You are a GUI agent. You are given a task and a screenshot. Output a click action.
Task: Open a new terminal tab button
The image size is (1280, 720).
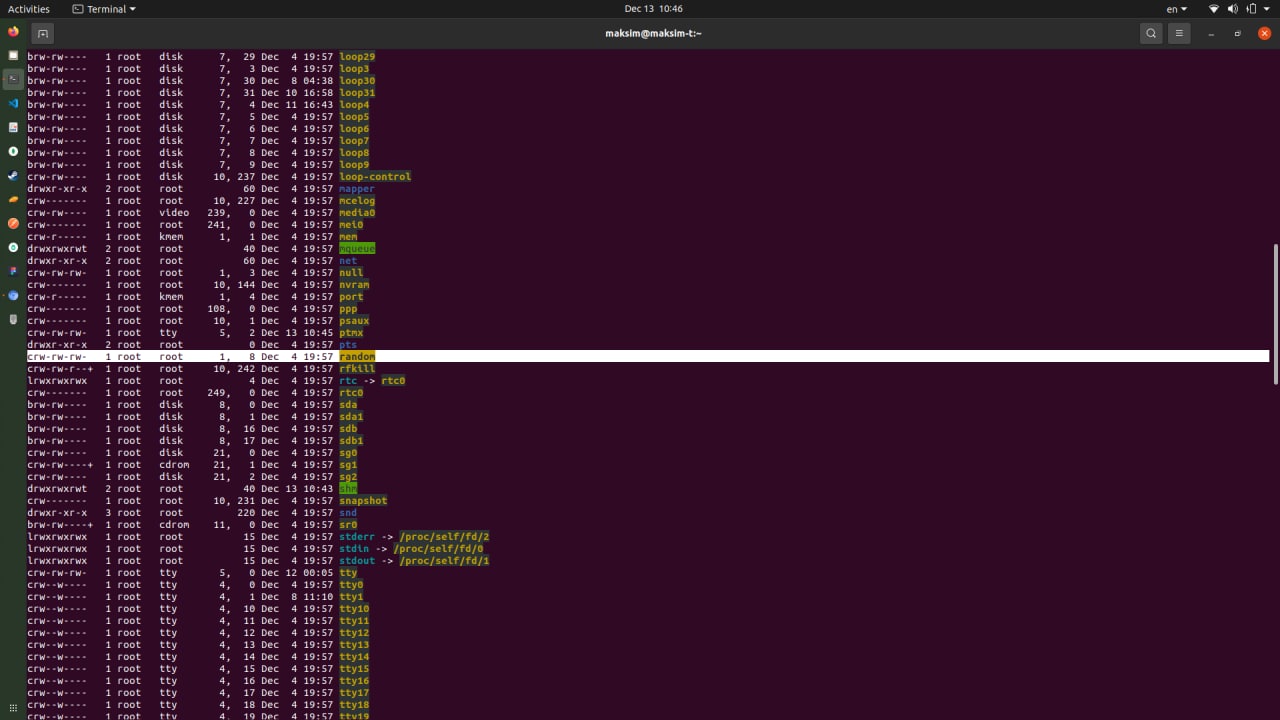42,33
